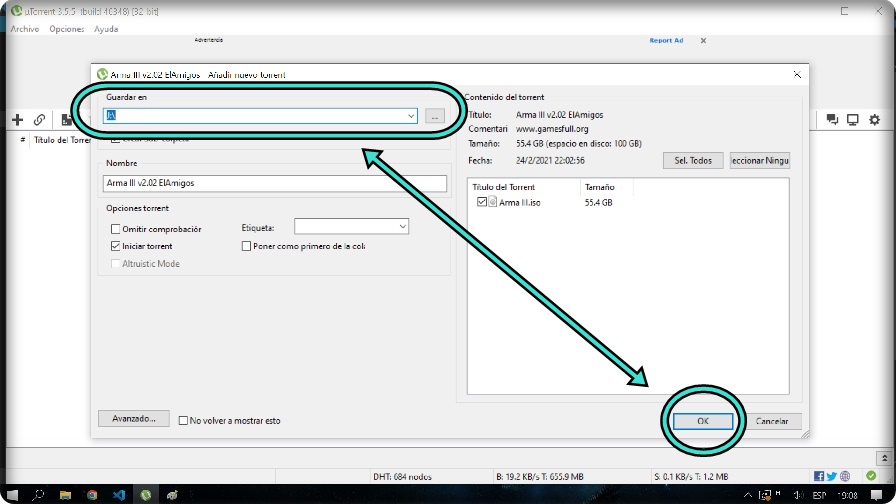Click the # column header in main window
The height and width of the screenshot is (504, 896).
coord(22,140)
